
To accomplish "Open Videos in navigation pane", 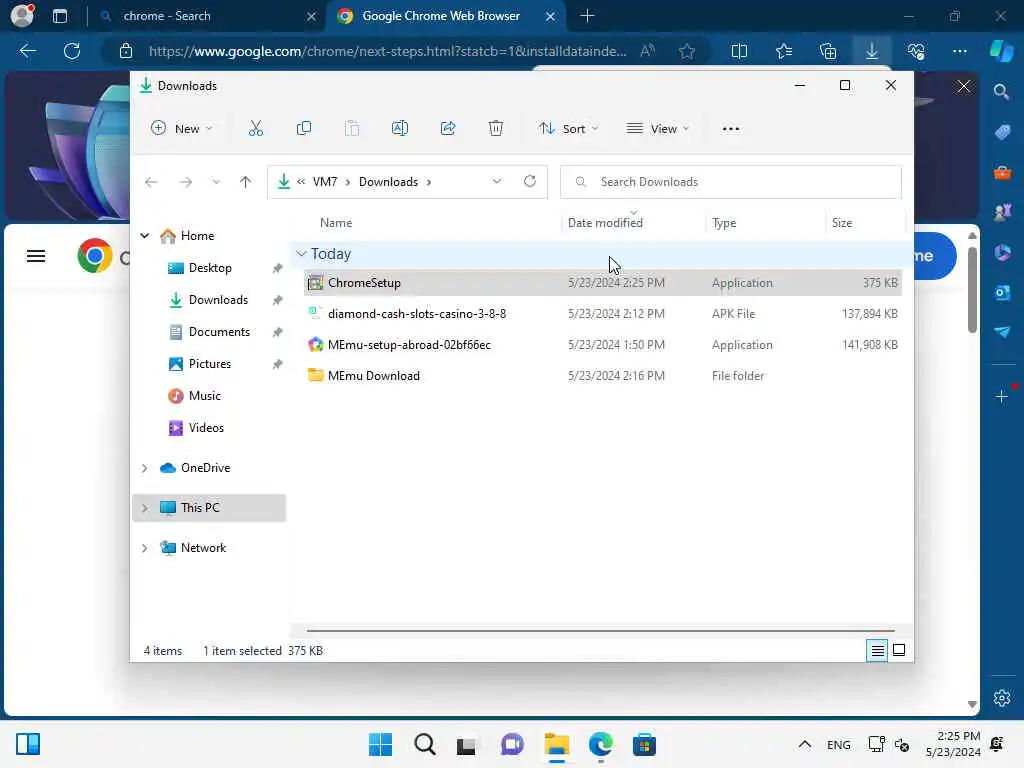I will (206, 428).
